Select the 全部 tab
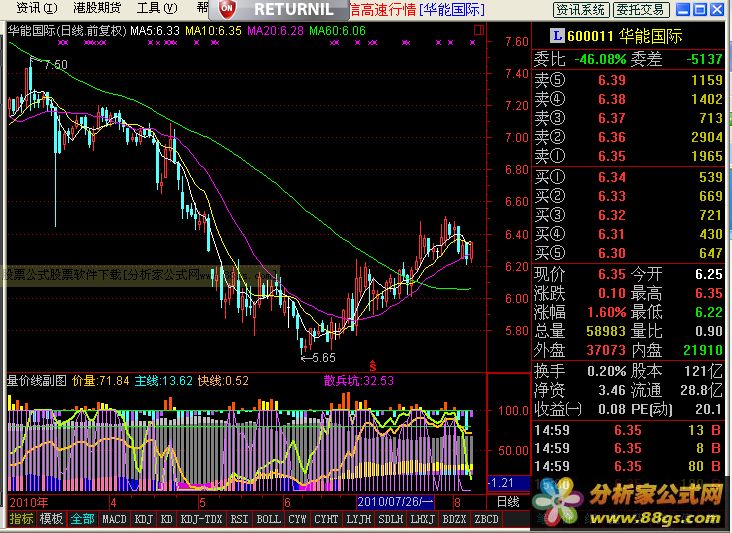The width and height of the screenshot is (732, 533). (82, 519)
